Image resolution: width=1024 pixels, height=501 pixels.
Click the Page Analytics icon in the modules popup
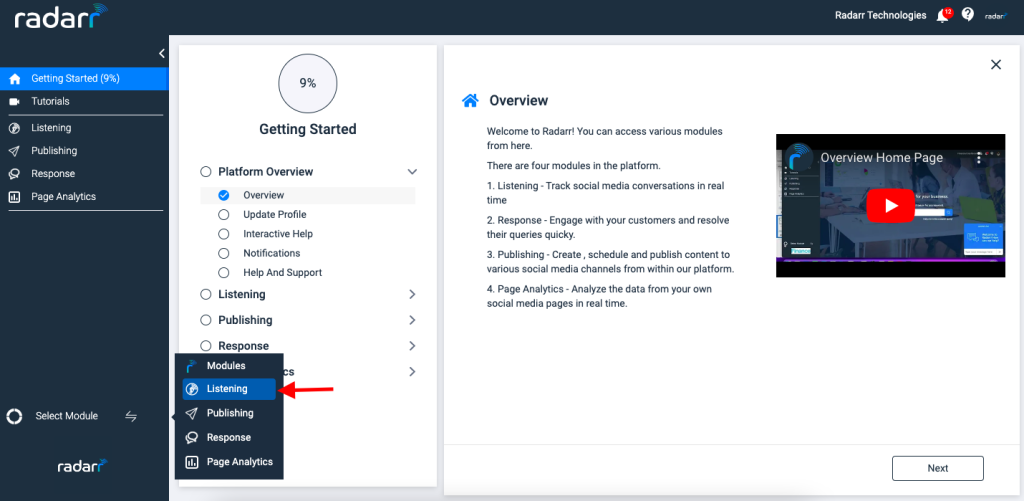coord(191,462)
